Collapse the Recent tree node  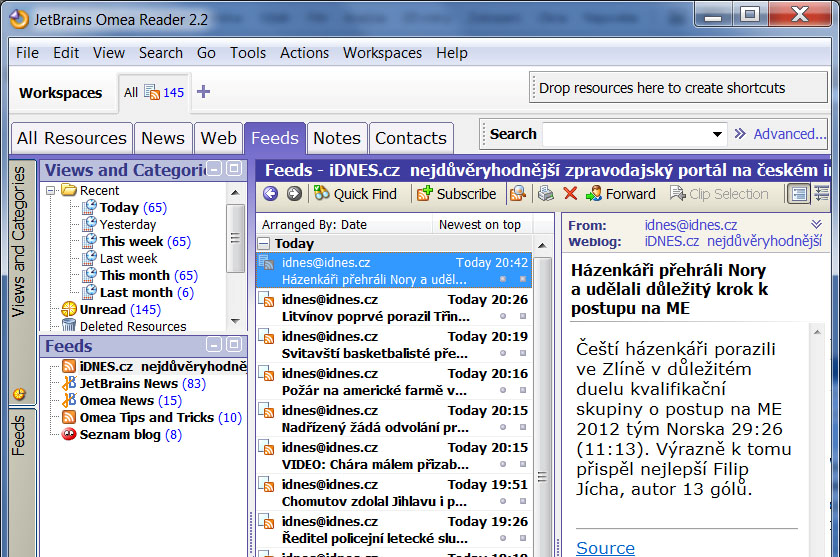[51, 190]
